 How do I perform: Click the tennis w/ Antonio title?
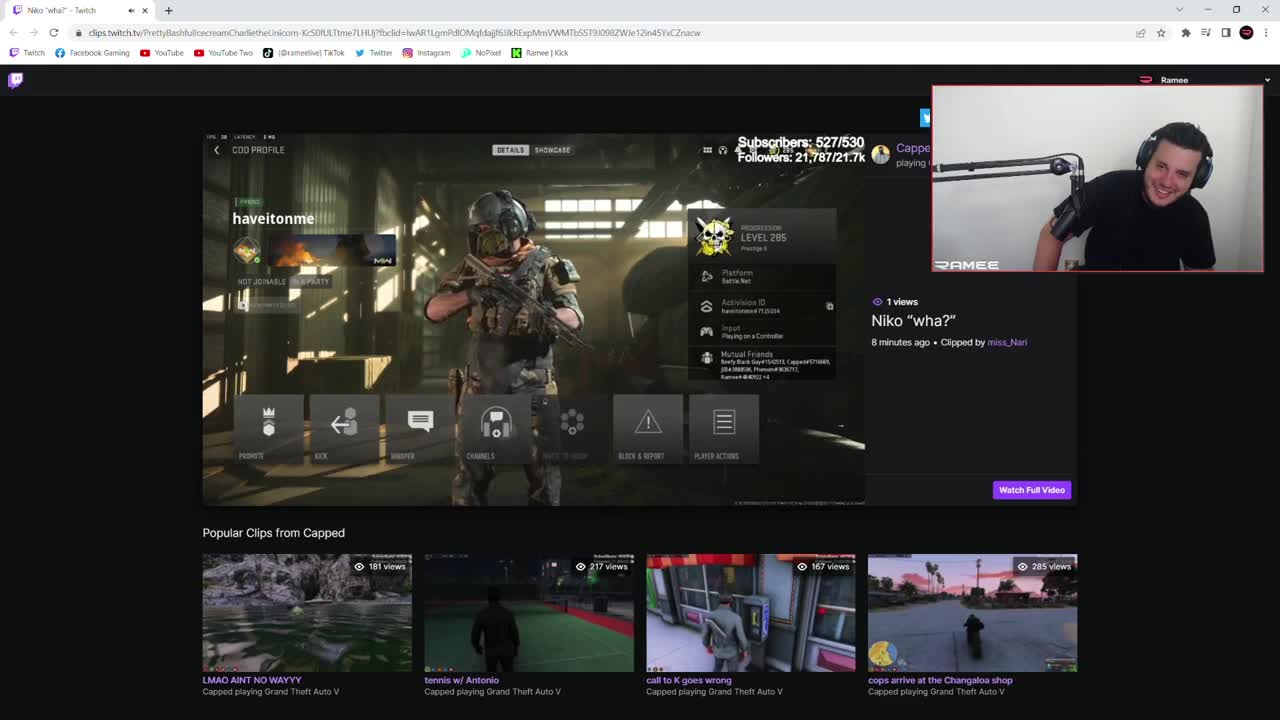click(x=461, y=680)
